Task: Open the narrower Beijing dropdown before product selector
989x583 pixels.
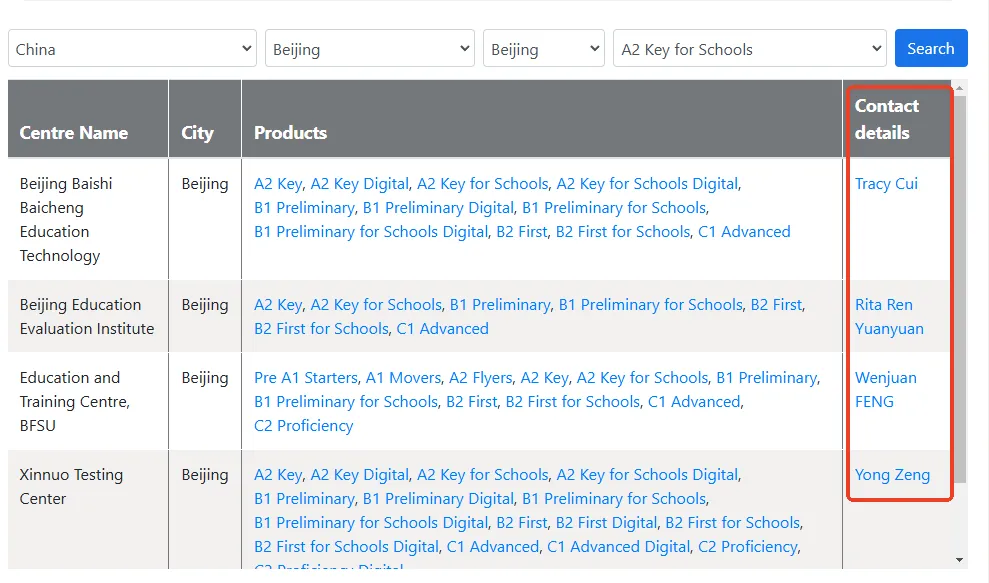Action: (543, 49)
